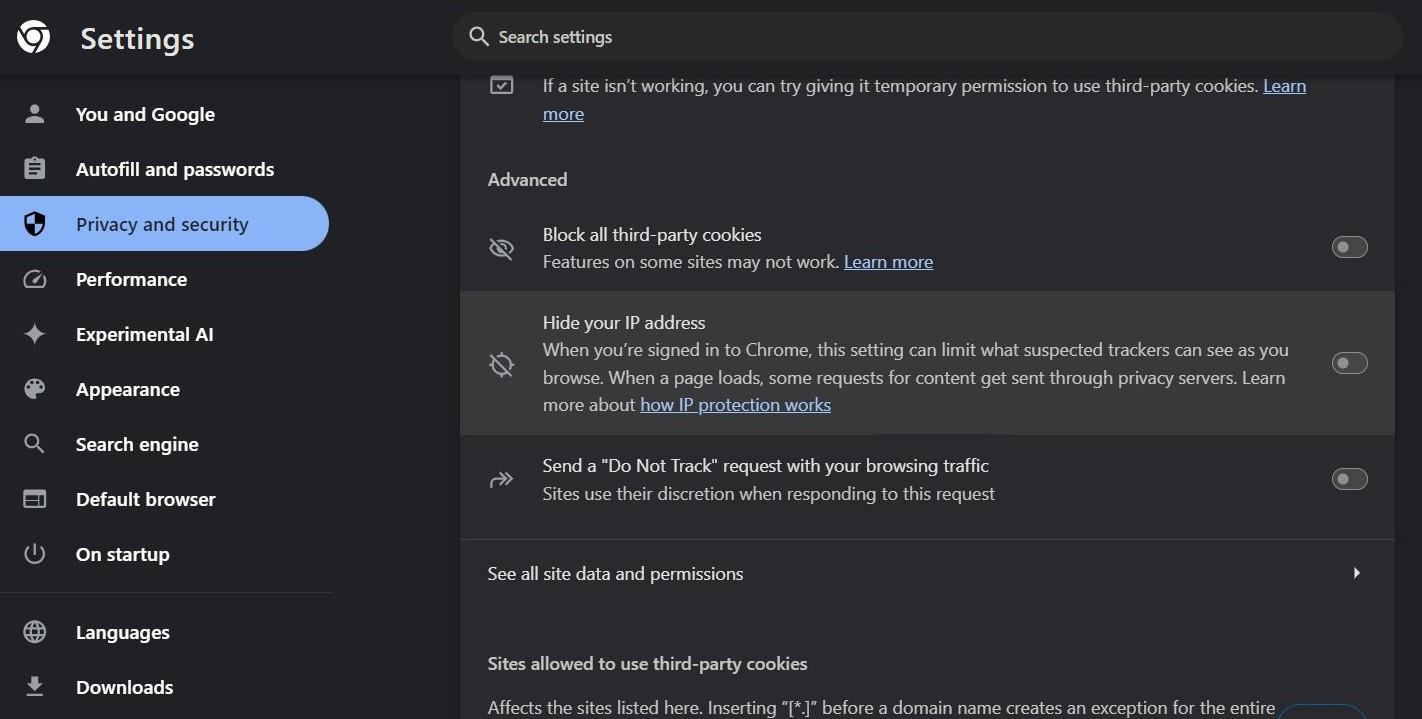This screenshot has width=1422, height=719.
Task: Expand See all site data and permissions arrow
Action: coord(1357,573)
